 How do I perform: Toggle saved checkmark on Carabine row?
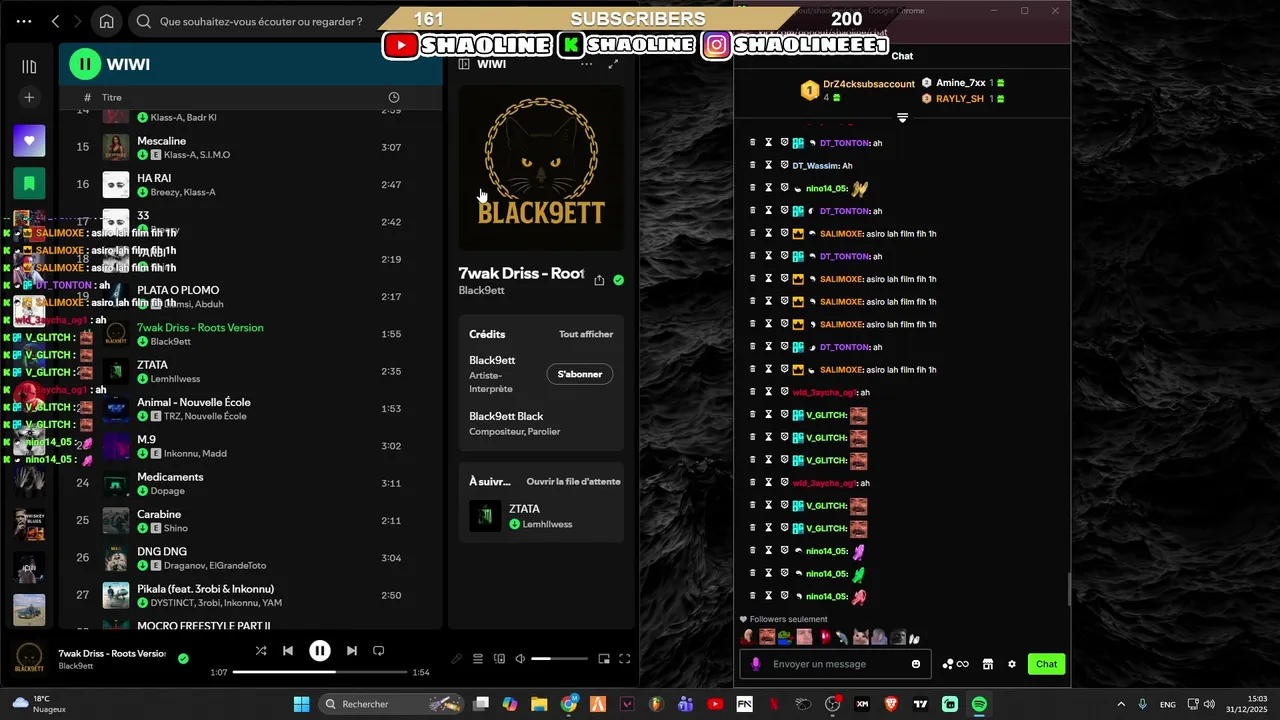point(143,528)
